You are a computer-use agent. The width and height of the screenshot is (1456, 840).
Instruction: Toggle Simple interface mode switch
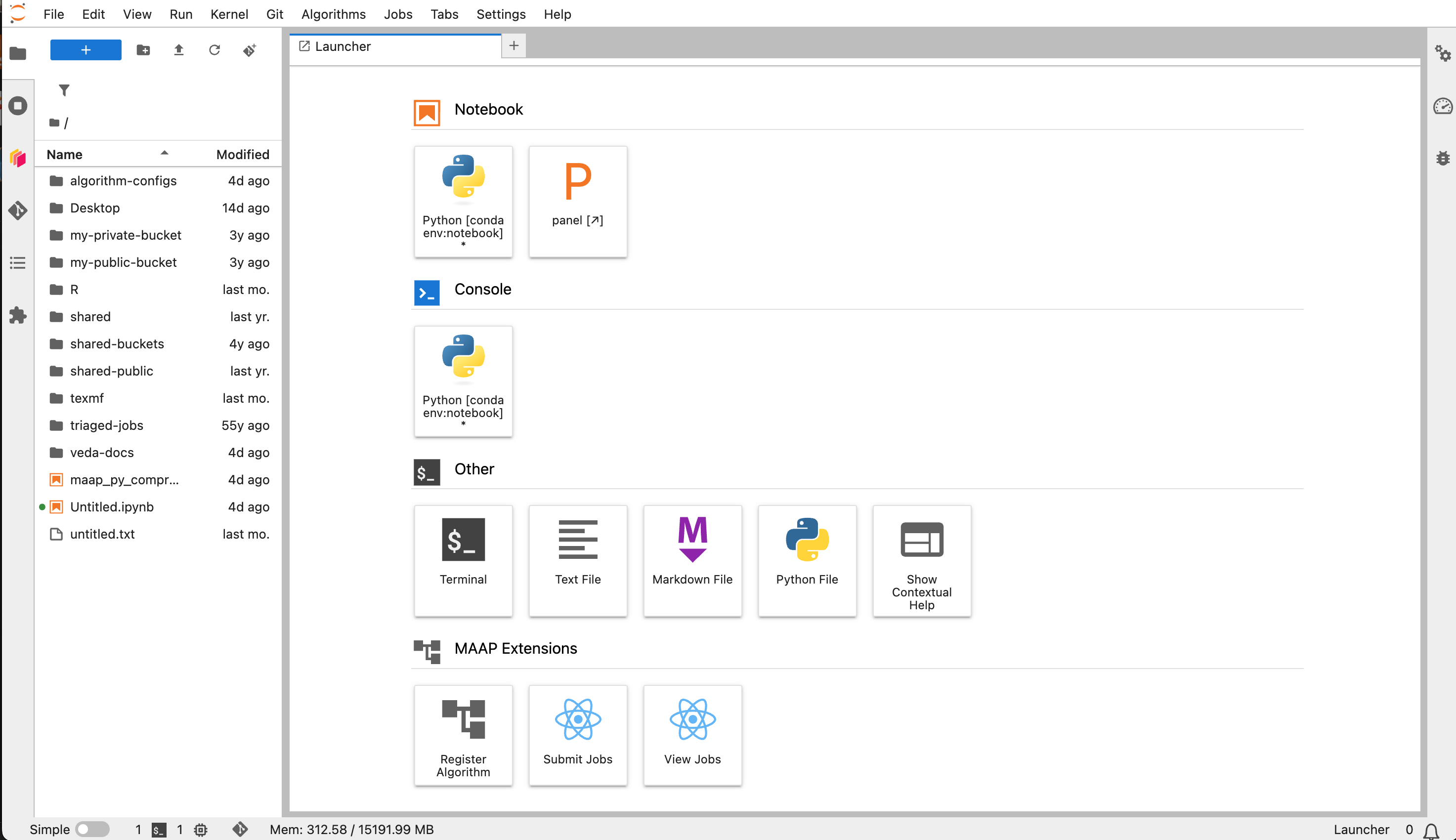coord(92,829)
